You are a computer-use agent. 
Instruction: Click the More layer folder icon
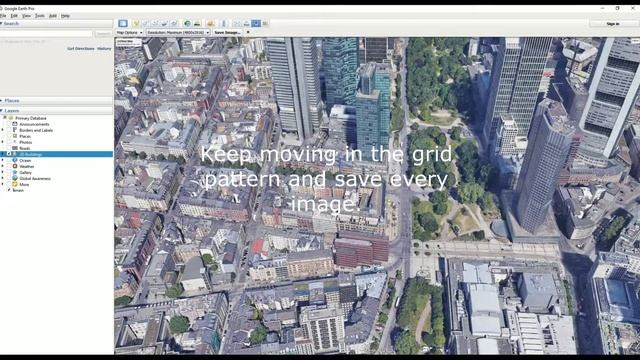tap(15, 184)
